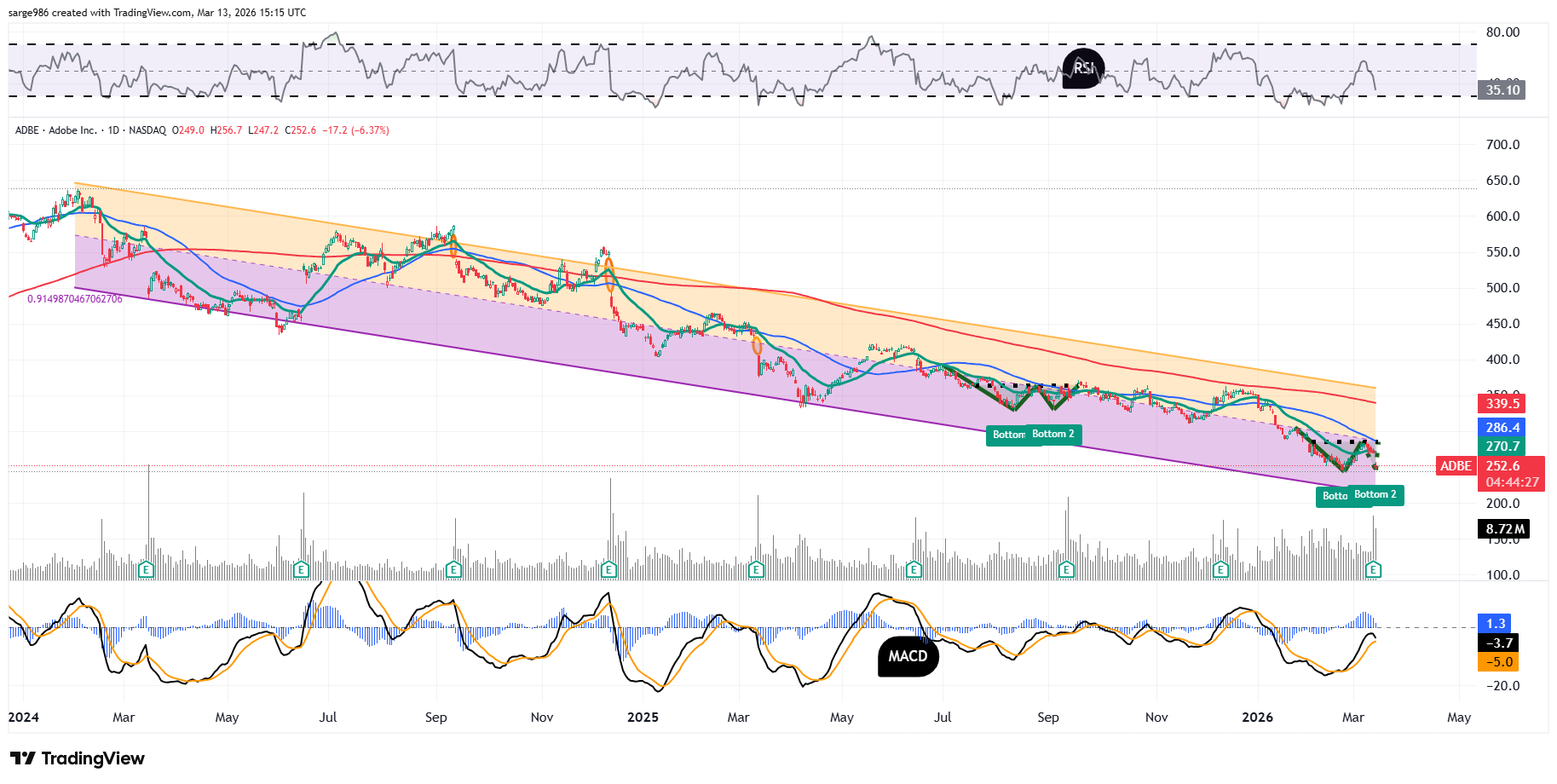Image resolution: width=1557 pixels, height=784 pixels.
Task: Click the black MACD label badge
Action: pyautogui.click(x=908, y=656)
